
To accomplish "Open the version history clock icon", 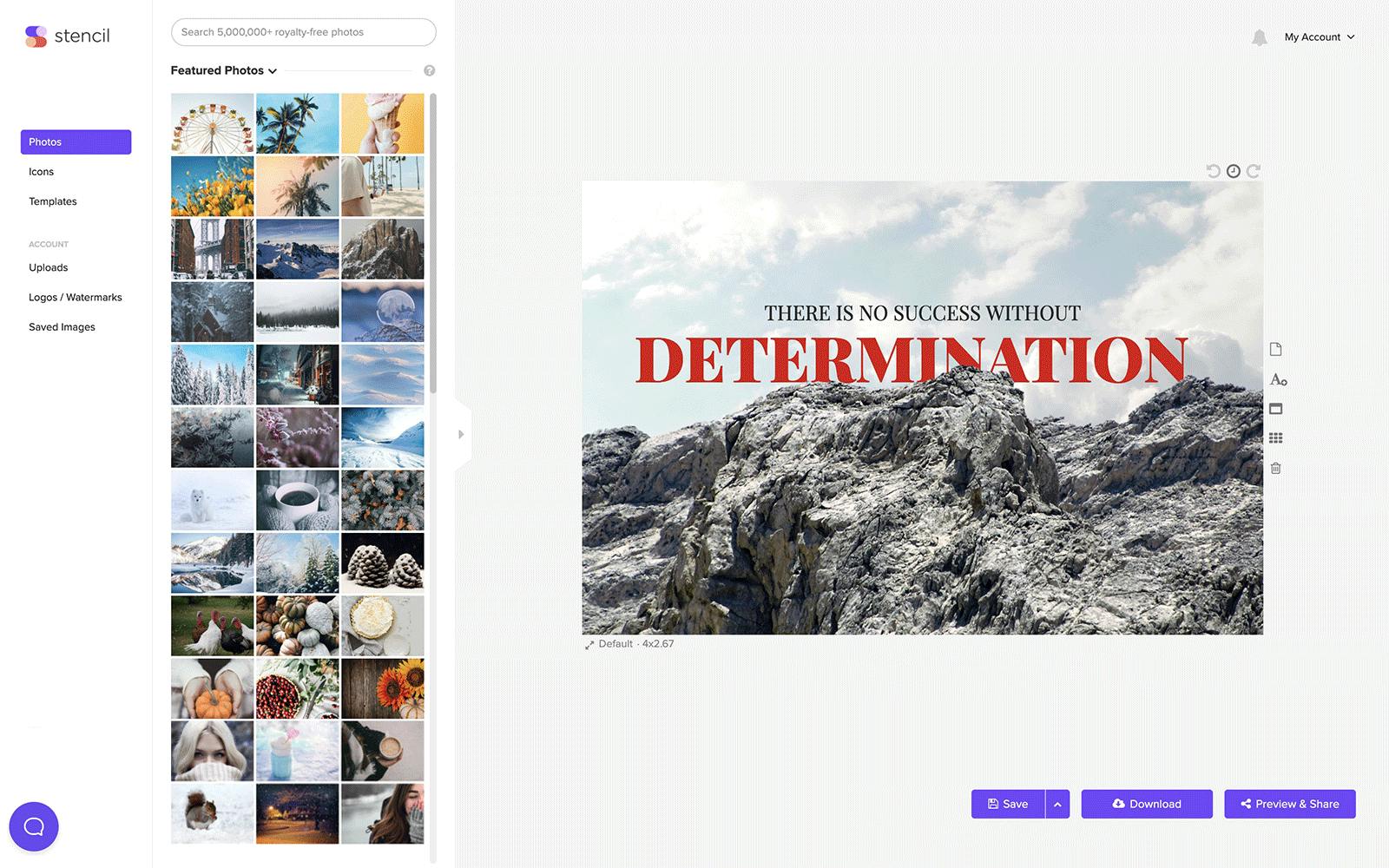I will pos(1233,171).
